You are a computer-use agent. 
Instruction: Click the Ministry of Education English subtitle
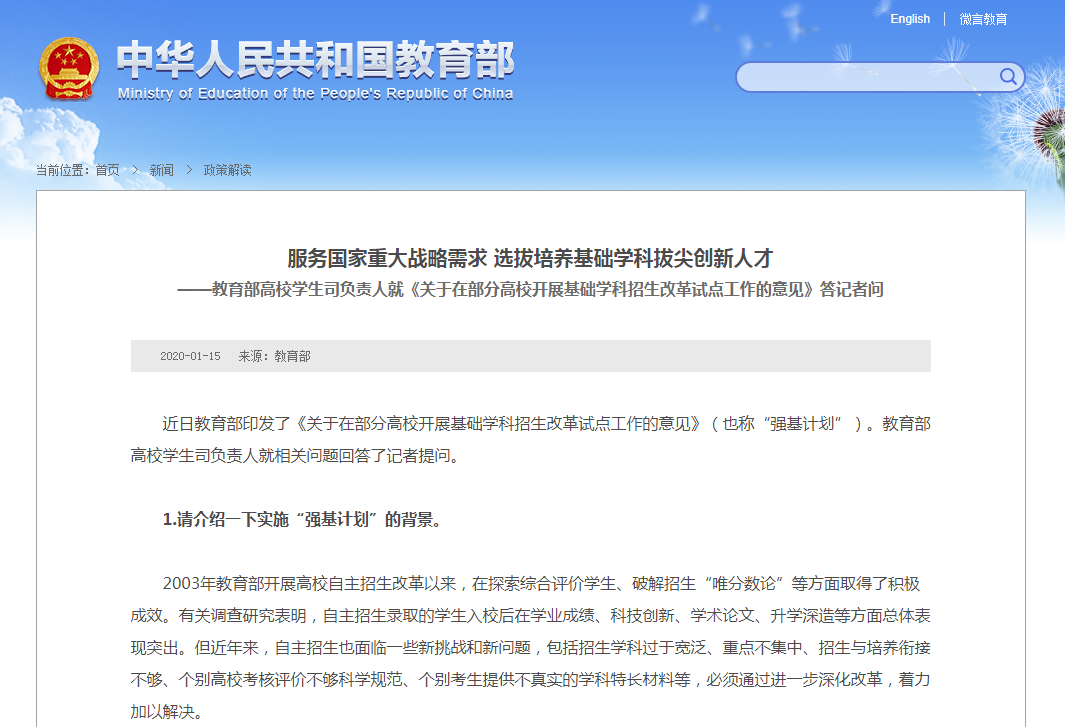tap(315, 94)
